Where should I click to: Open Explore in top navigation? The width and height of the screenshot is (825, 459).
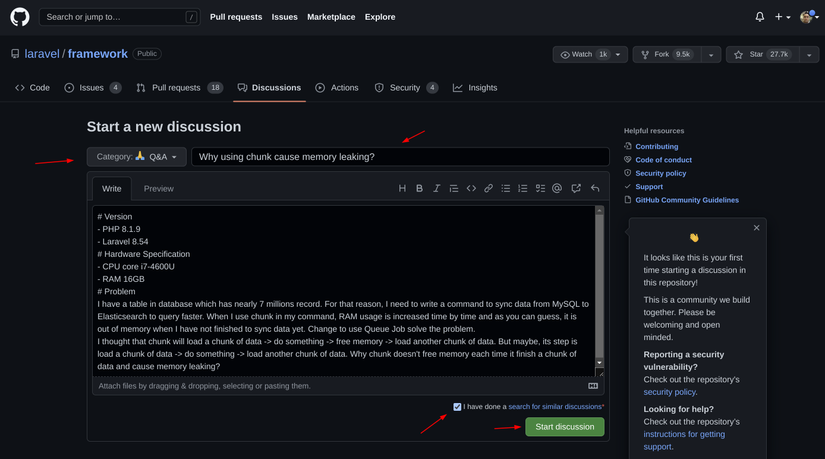coord(380,17)
